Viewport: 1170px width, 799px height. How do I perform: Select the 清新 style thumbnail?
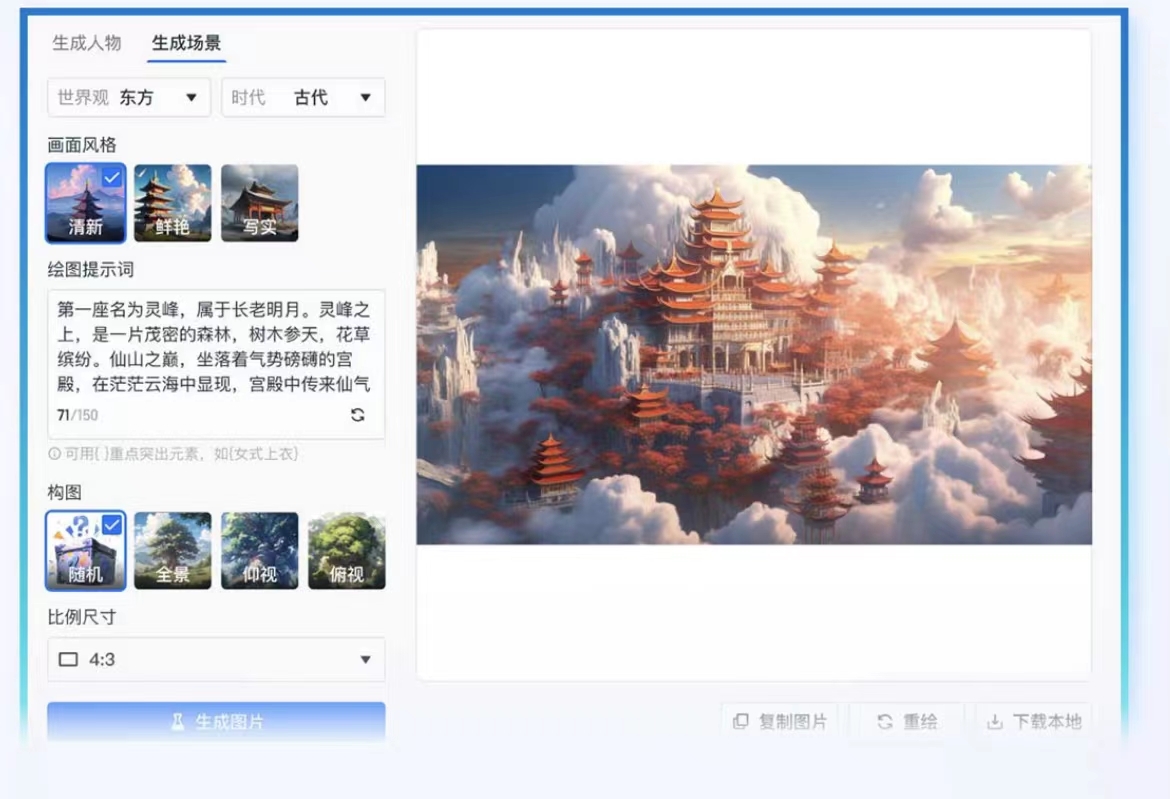(x=86, y=203)
